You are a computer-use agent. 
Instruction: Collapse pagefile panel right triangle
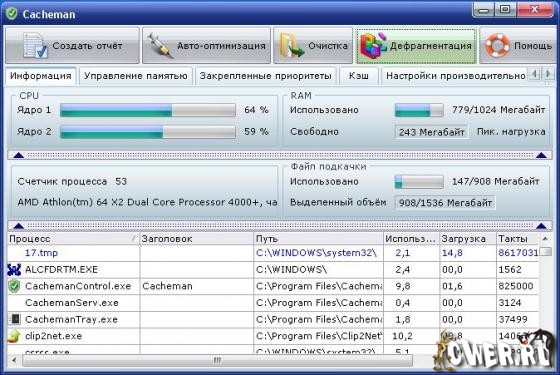(541, 226)
